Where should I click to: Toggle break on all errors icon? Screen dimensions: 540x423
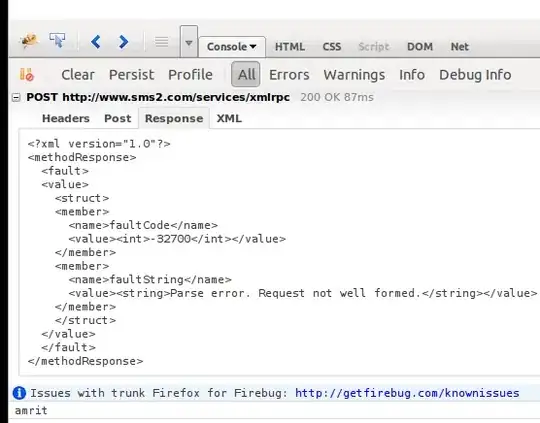[27, 74]
